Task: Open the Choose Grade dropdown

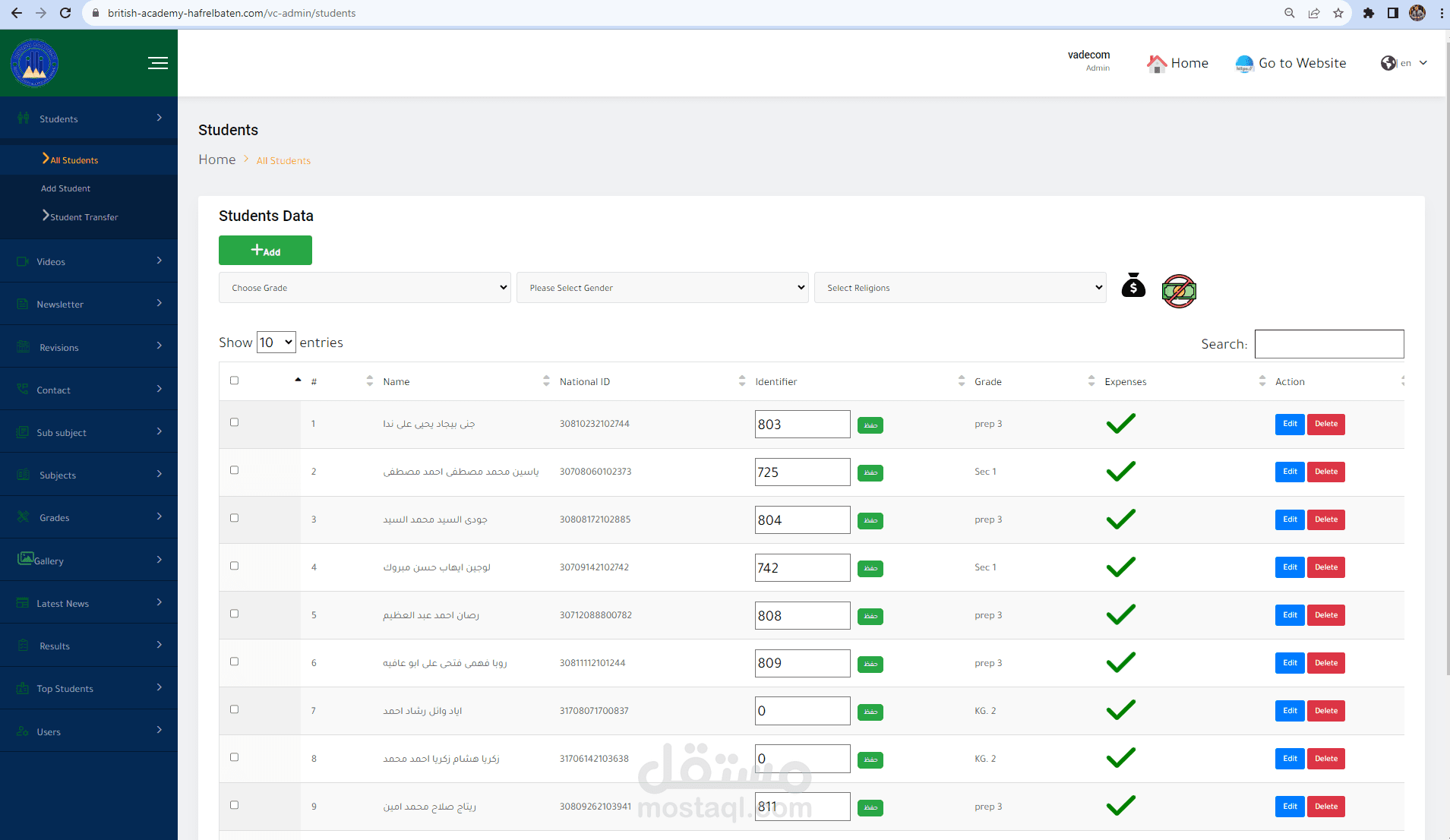Action: coord(365,288)
